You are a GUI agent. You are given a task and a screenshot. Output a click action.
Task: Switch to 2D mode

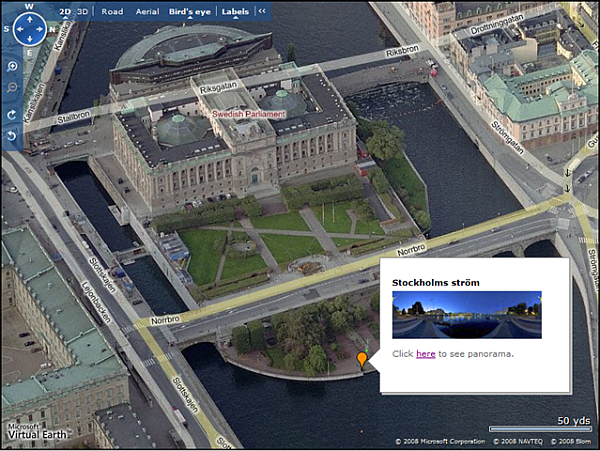point(65,11)
